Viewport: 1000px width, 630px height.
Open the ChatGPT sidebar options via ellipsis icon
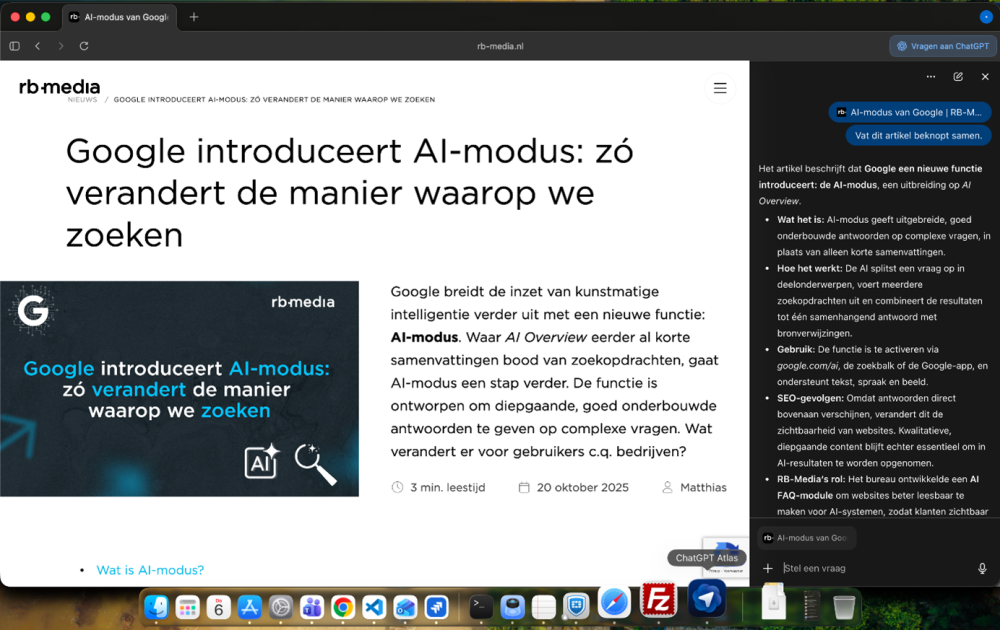(930, 77)
